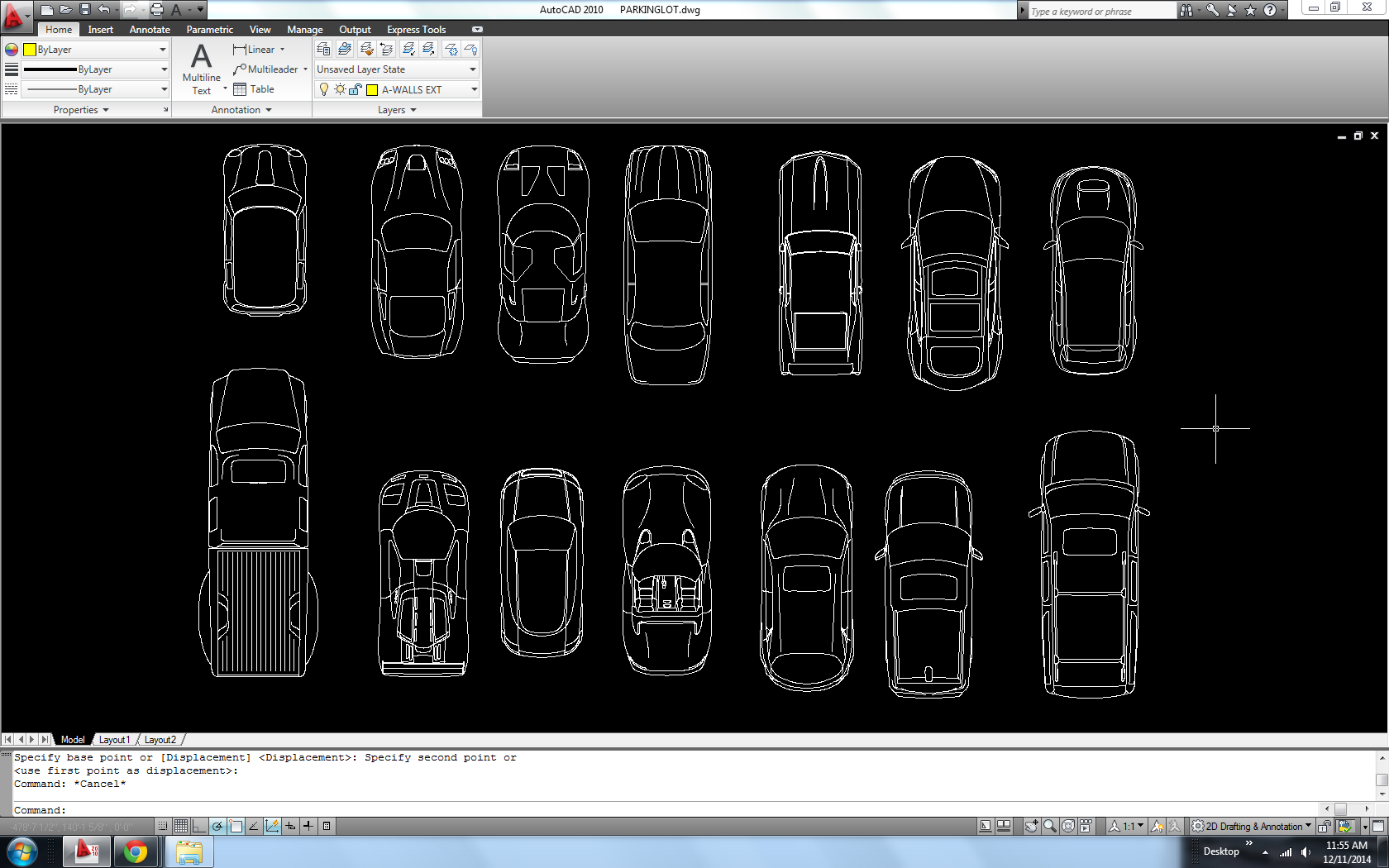Toggle Object Snap Tracking in status bar
This screenshot has height=868, width=1389.
pyautogui.click(x=254, y=826)
